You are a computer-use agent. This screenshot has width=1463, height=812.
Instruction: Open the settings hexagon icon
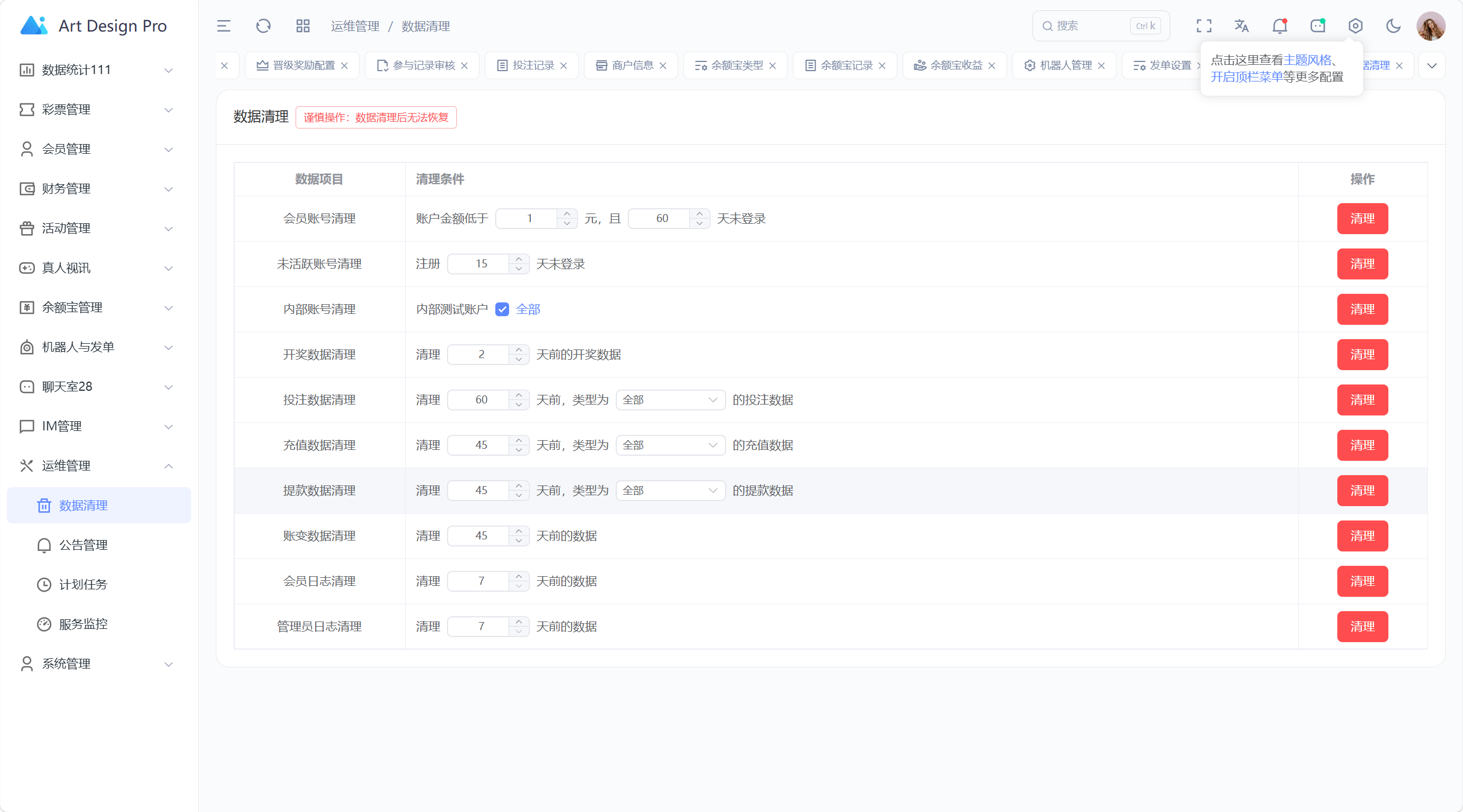click(x=1356, y=26)
